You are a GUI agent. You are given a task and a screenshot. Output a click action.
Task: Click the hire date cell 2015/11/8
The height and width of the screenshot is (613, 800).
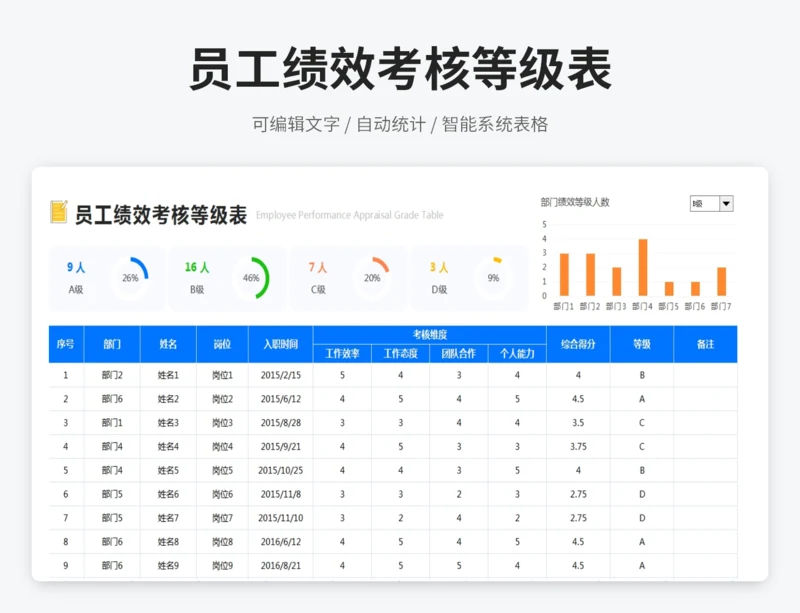pyautogui.click(x=281, y=494)
